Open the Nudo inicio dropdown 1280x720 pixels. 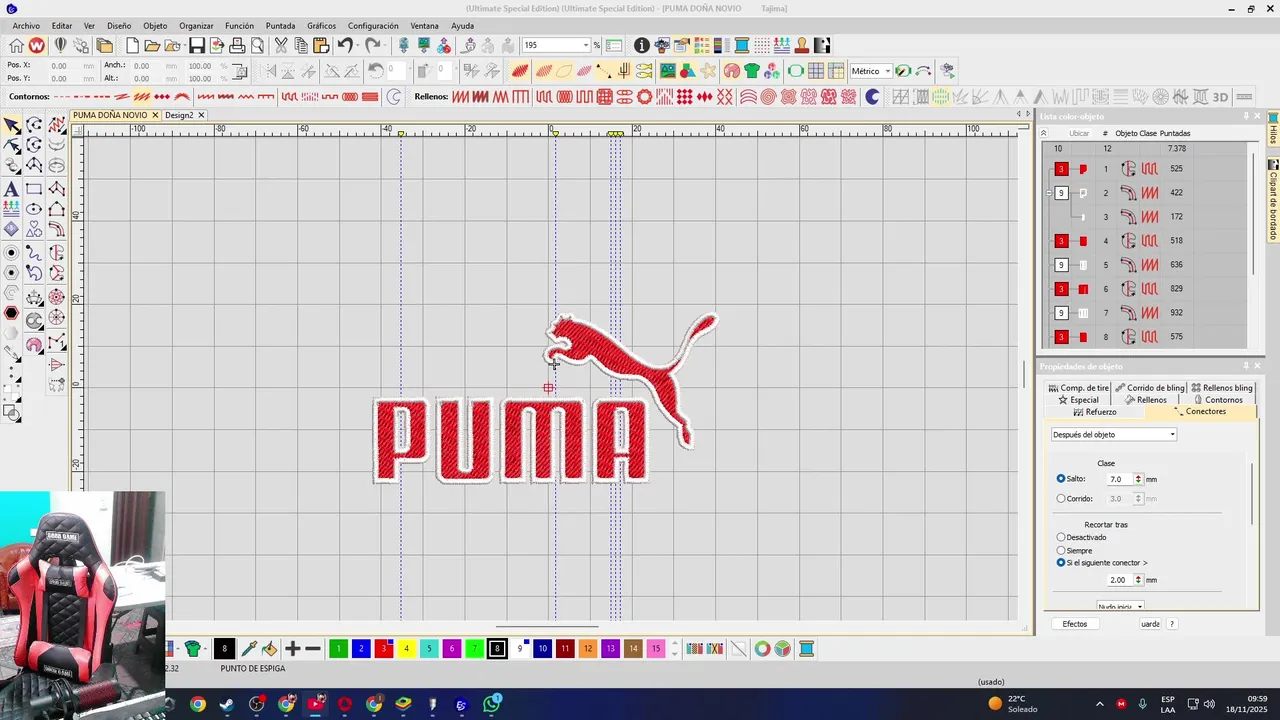point(1140,607)
